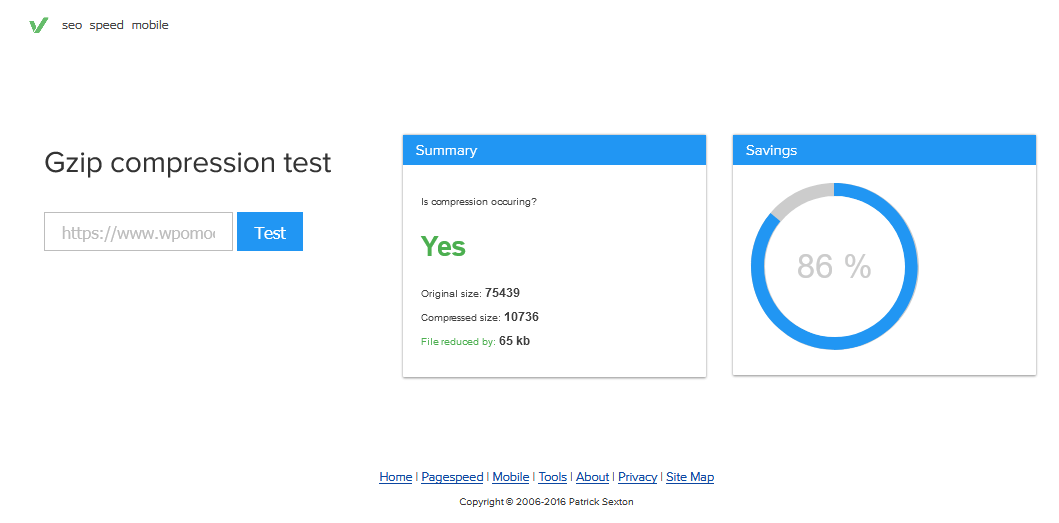Open the speed menu item
The height and width of the screenshot is (523, 1059).
[107, 25]
